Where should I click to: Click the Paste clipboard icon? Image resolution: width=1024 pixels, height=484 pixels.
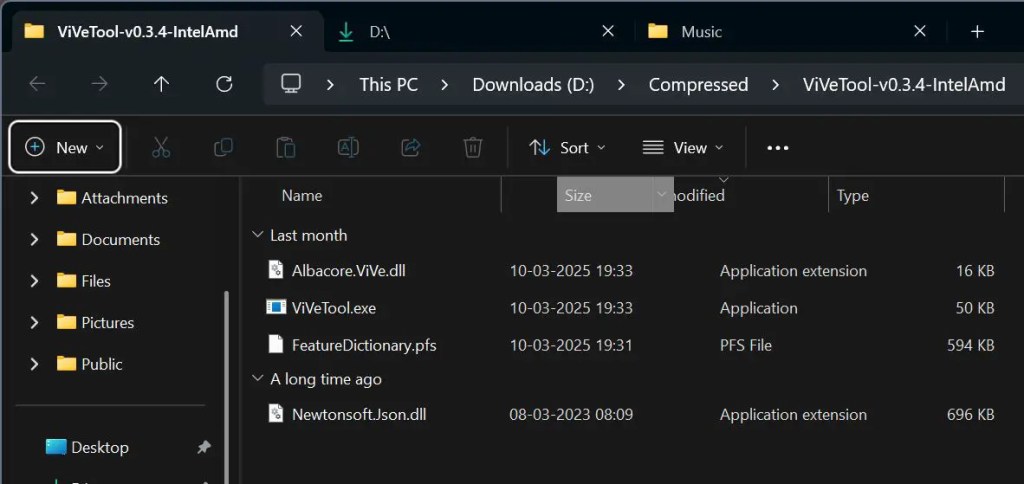click(285, 148)
